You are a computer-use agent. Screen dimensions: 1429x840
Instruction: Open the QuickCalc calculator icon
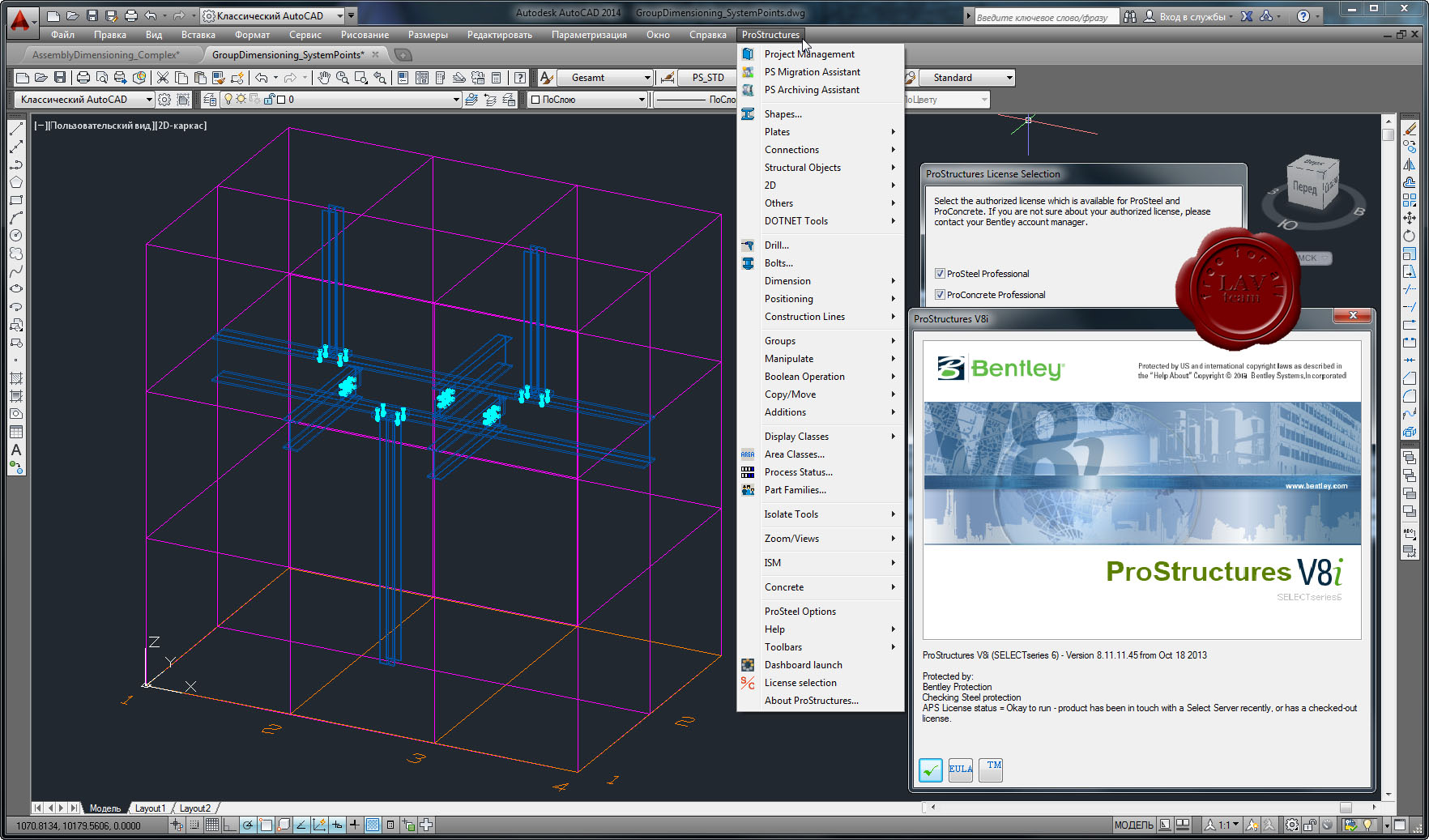[497, 78]
